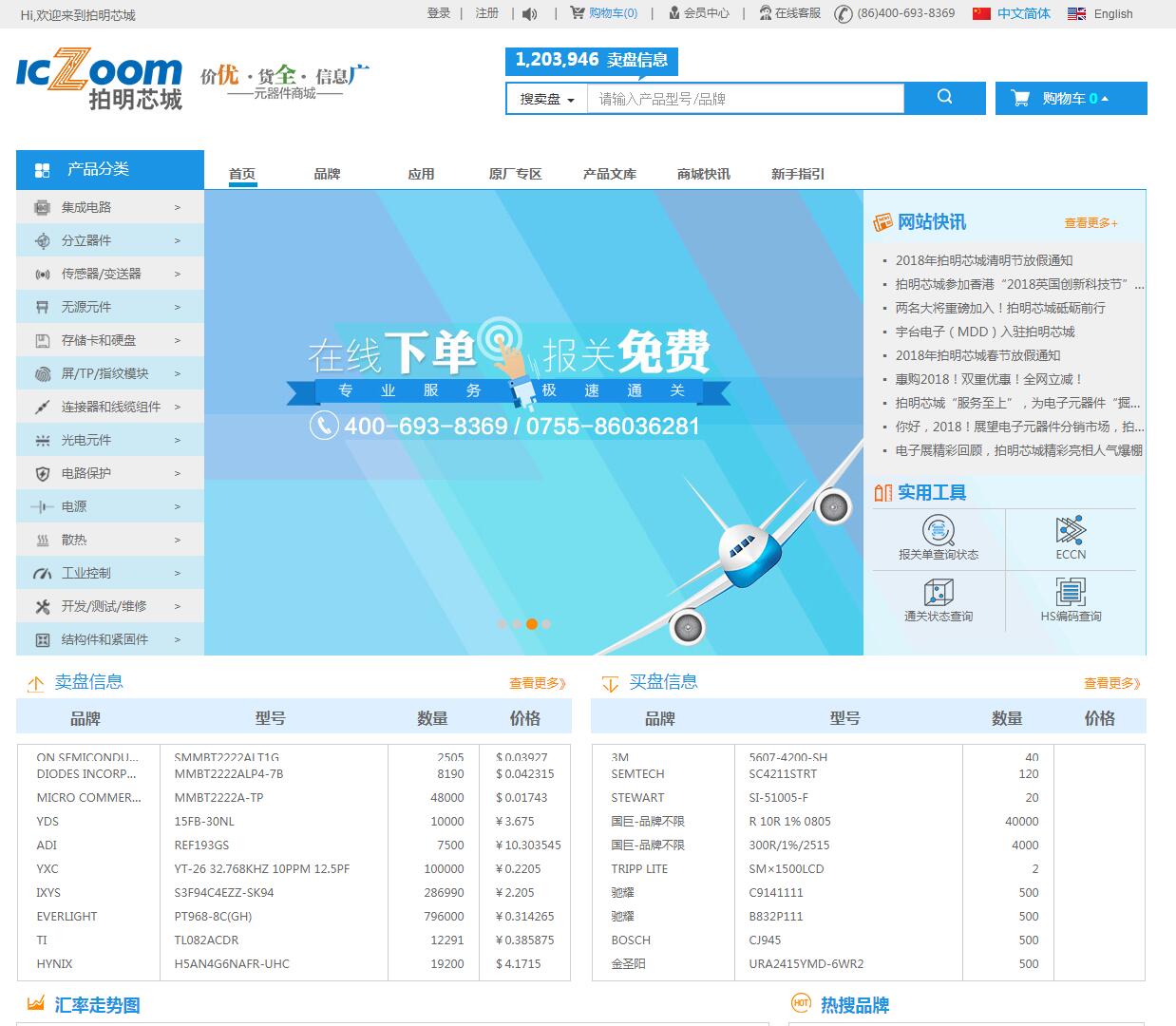This screenshot has width=1176, height=1026.
Task: Click 查看更多 next to 卖盘信息
Action: pyautogui.click(x=538, y=683)
